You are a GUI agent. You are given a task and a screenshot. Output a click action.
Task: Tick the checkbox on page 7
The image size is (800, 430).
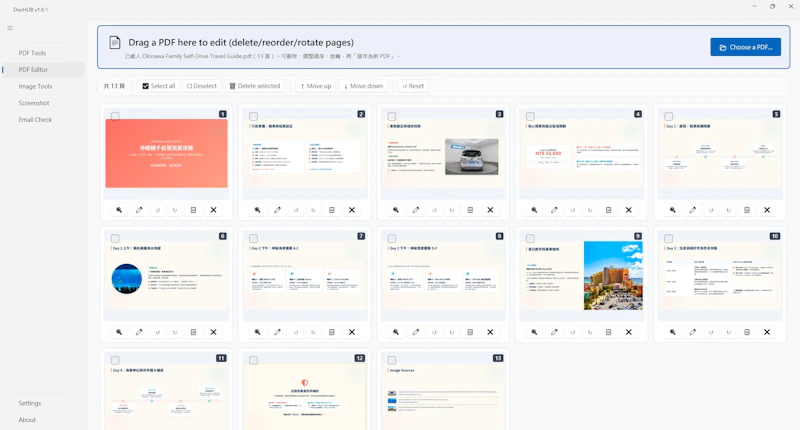254,238
